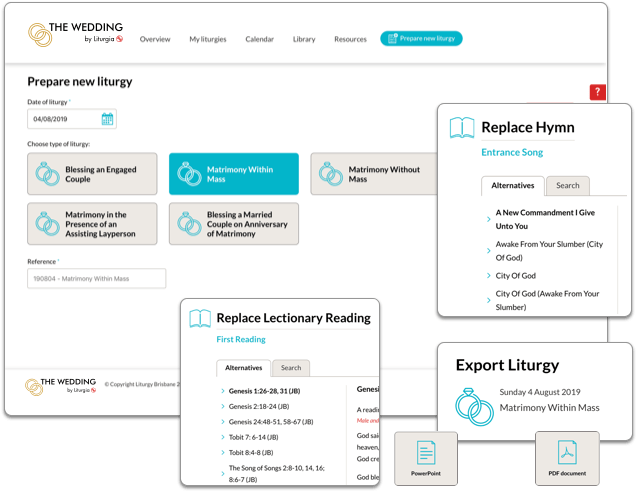Click the Reference input field
This screenshot has width=637, height=492.
[96, 279]
